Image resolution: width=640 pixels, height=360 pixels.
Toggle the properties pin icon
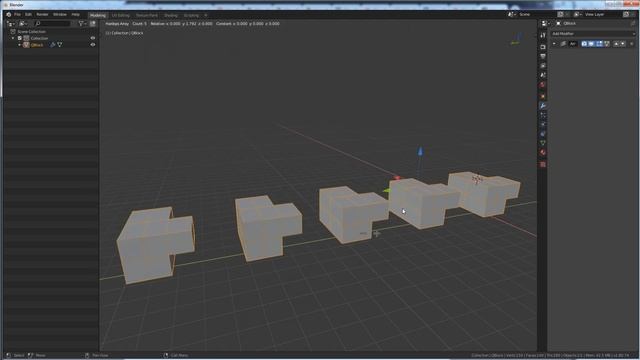click(633, 24)
